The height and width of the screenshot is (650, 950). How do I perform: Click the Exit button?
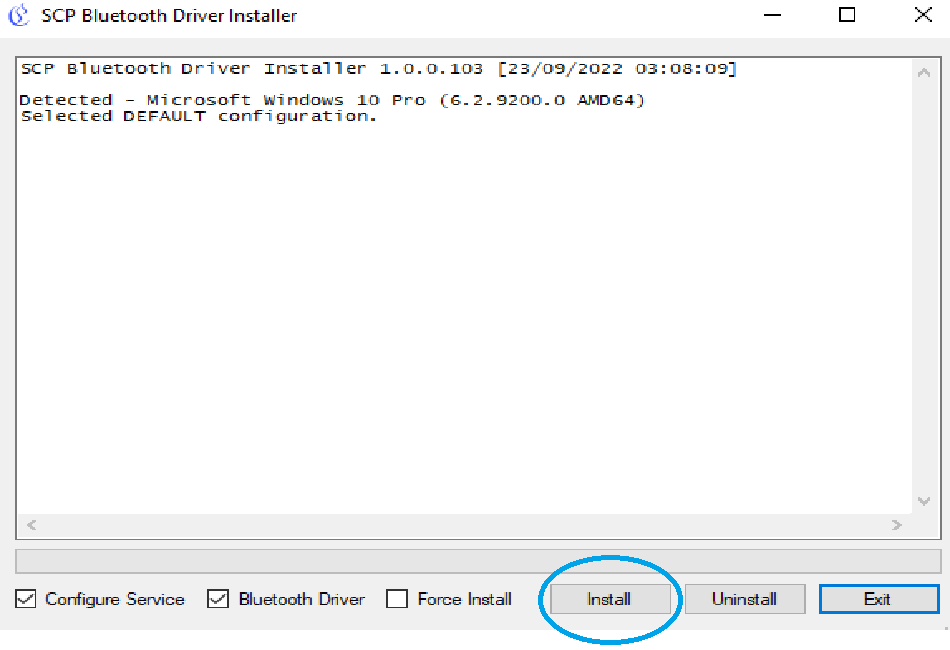pyautogui.click(x=879, y=599)
